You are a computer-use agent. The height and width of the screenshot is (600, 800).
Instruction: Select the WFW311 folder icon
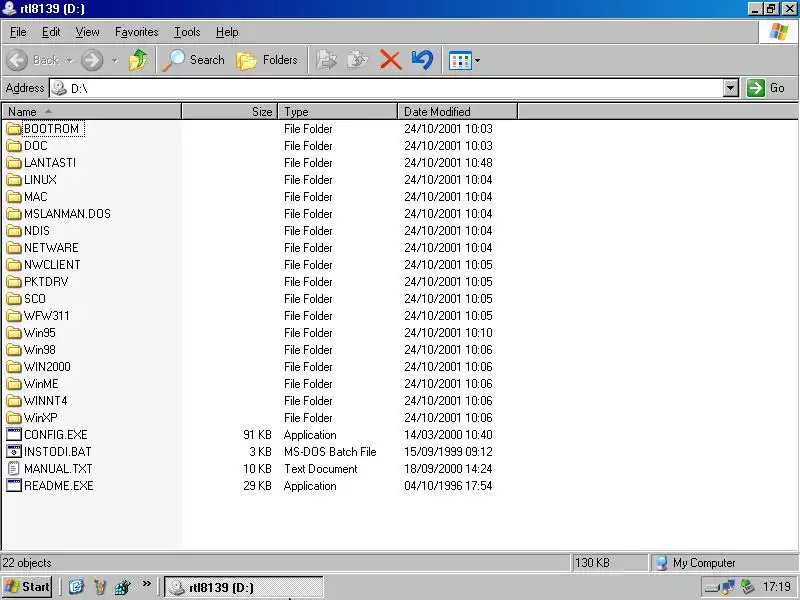14,316
